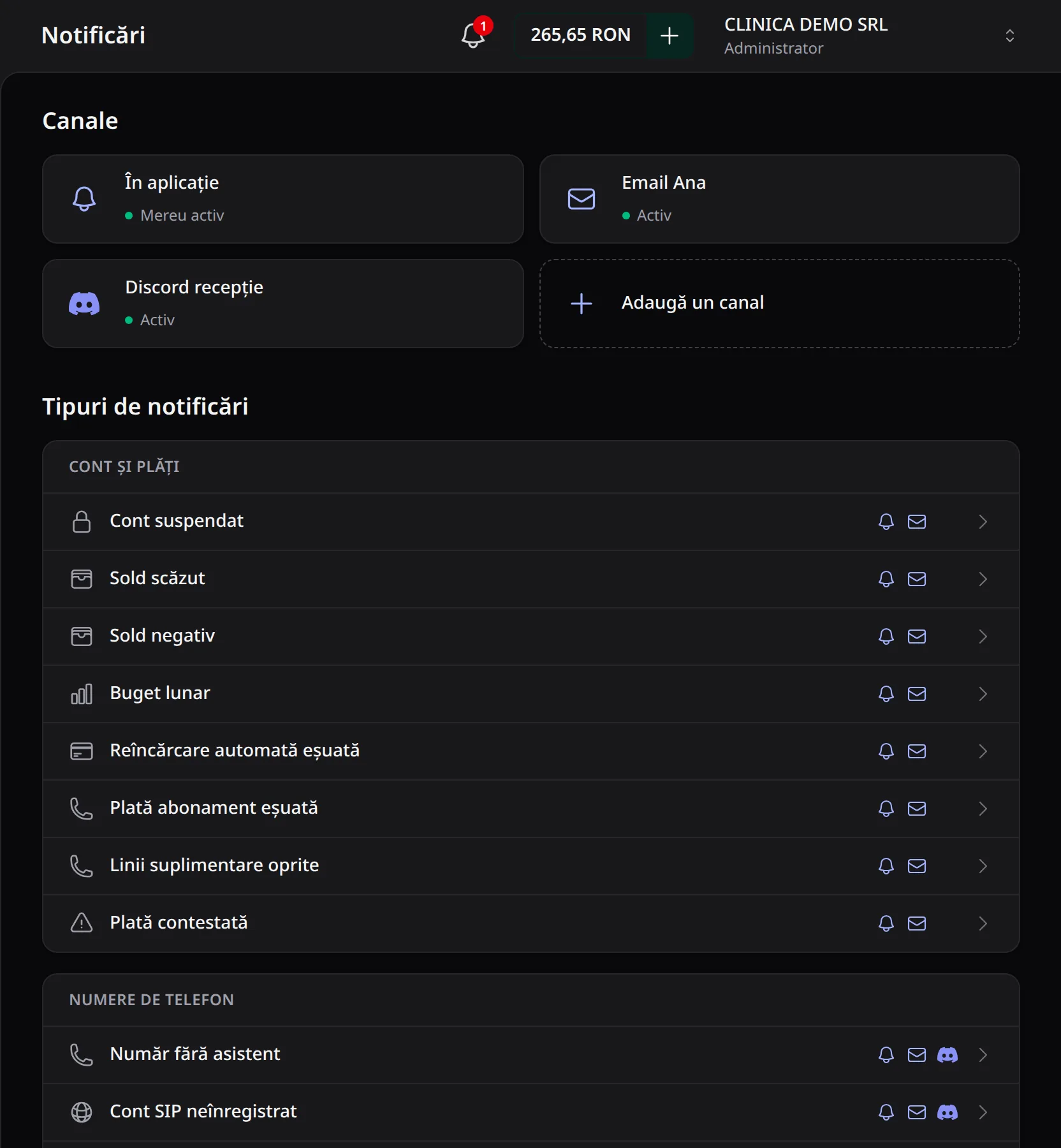The height and width of the screenshot is (1148, 1061).
Task: Expand the Cont suspendat row chevron
Action: [x=983, y=522]
